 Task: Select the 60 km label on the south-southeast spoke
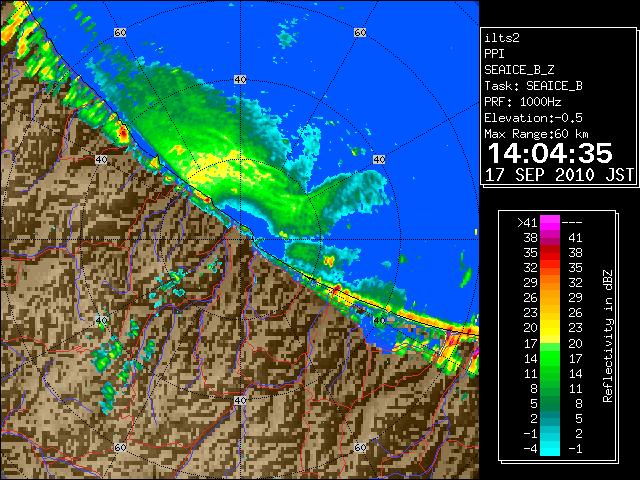(360, 447)
